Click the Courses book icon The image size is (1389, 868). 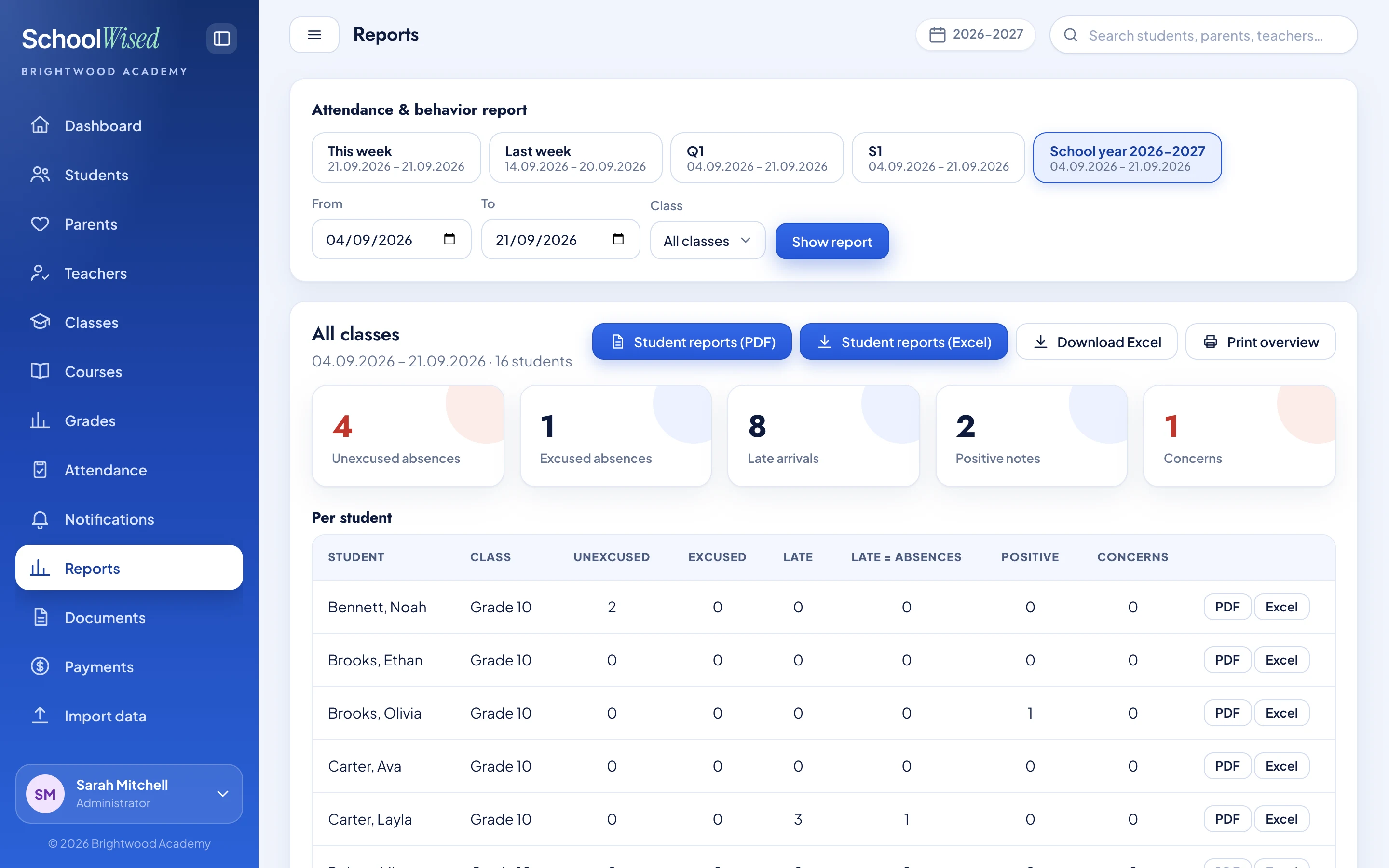[x=40, y=371]
